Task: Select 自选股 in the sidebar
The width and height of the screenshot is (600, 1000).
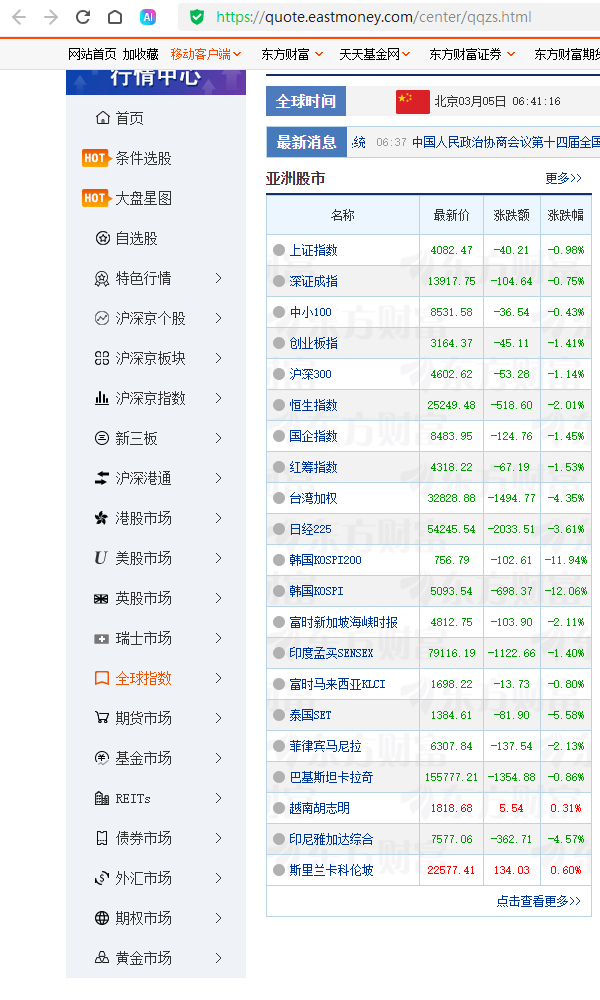Action: coord(136,239)
